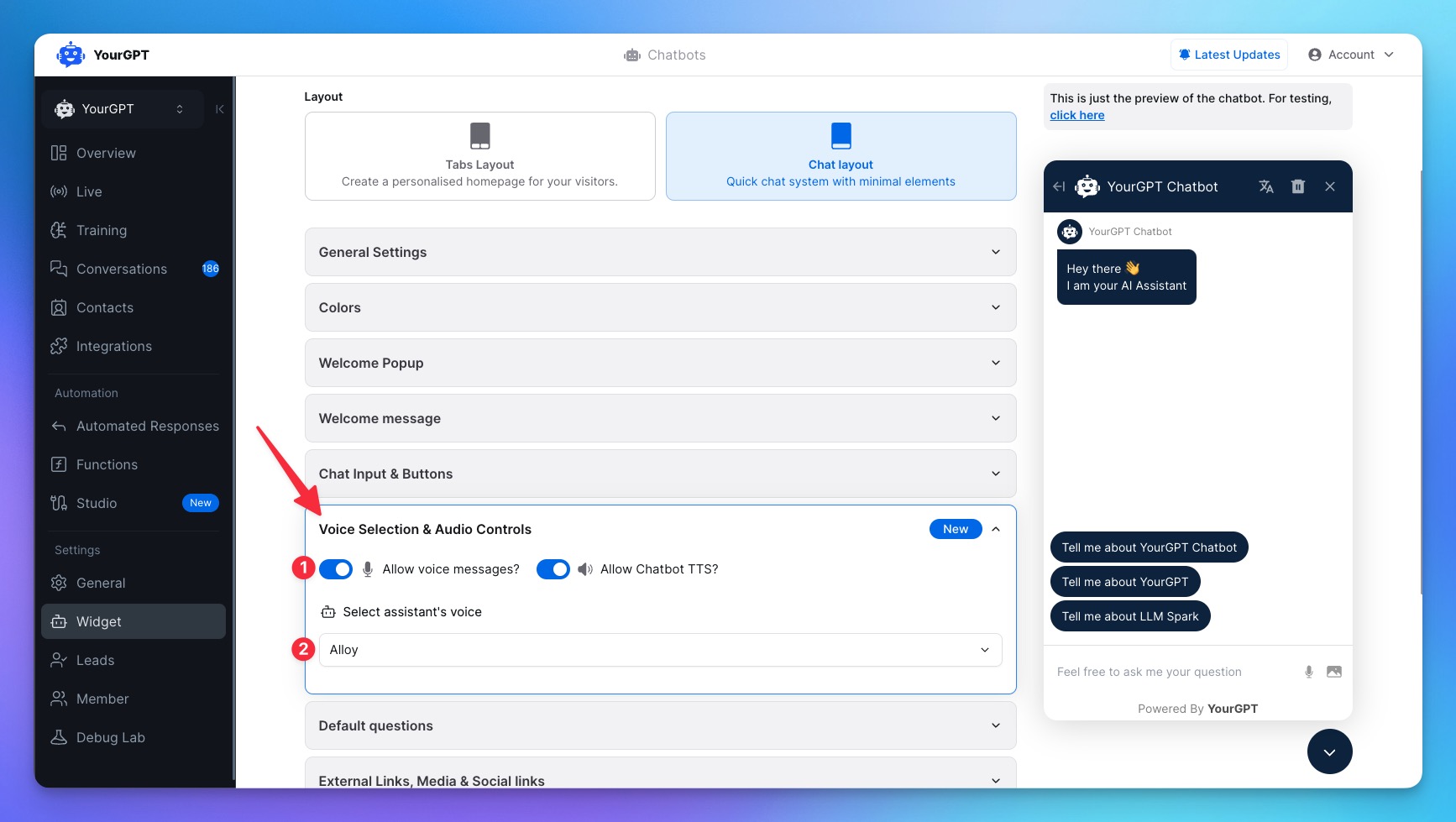Click 'Tell me about LLM Spark' suggestion
The height and width of the screenshot is (822, 1456).
click(x=1130, y=616)
